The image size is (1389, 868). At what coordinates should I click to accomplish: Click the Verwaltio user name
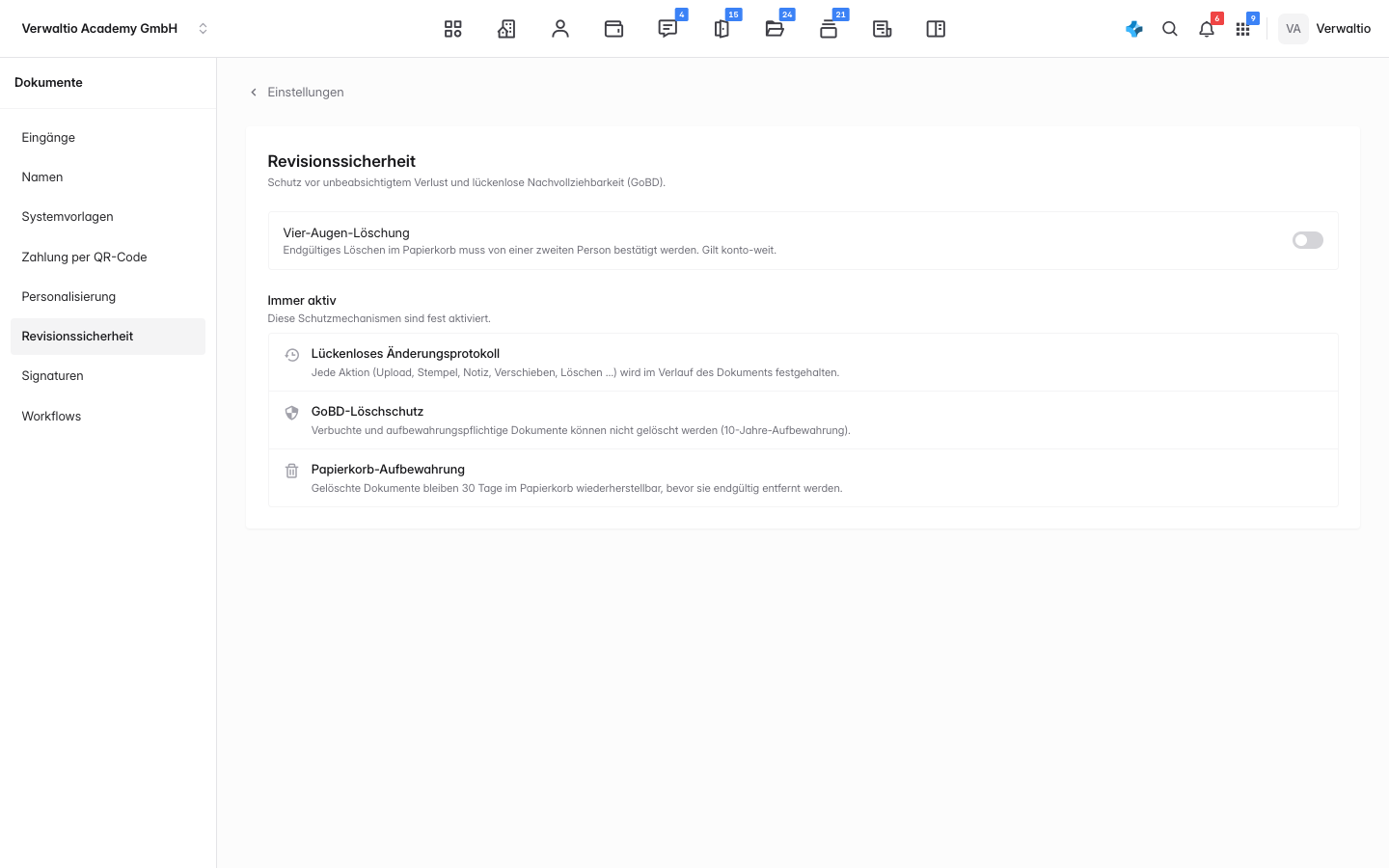[x=1344, y=29]
